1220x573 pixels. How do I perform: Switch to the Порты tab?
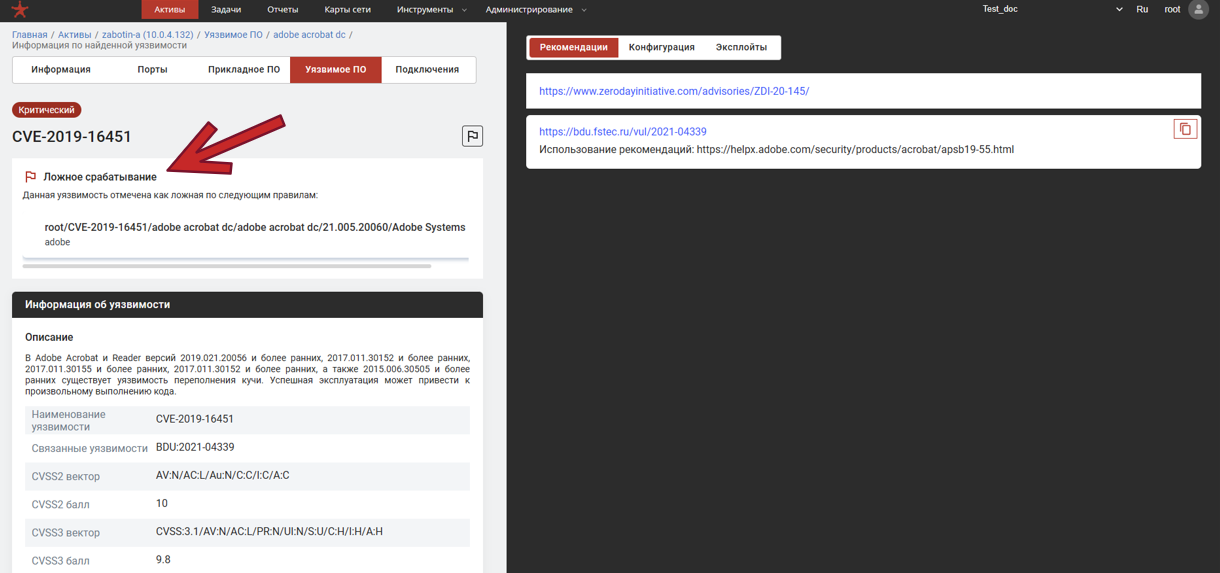click(x=152, y=70)
